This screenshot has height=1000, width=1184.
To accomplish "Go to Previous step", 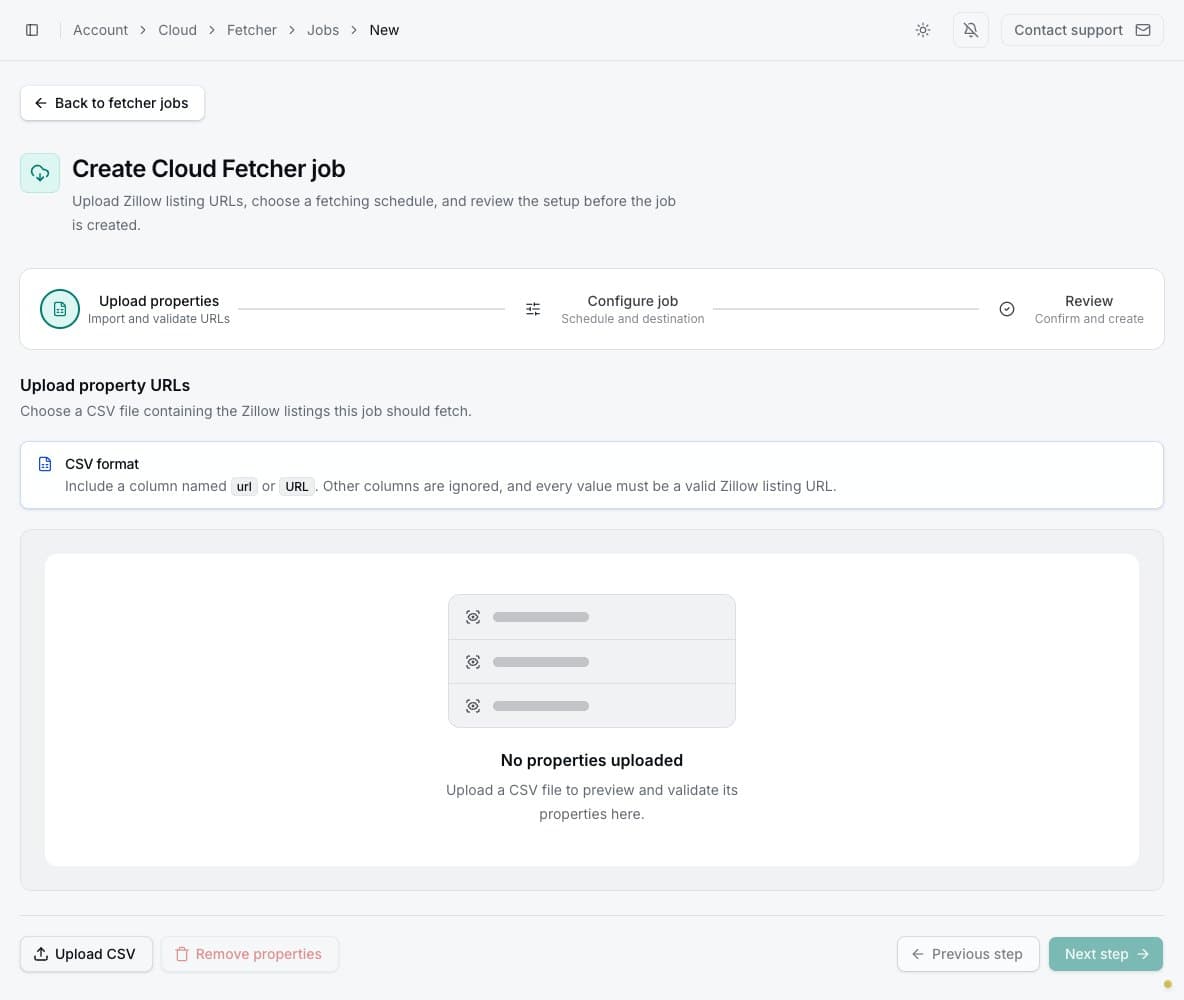I will 968,954.
